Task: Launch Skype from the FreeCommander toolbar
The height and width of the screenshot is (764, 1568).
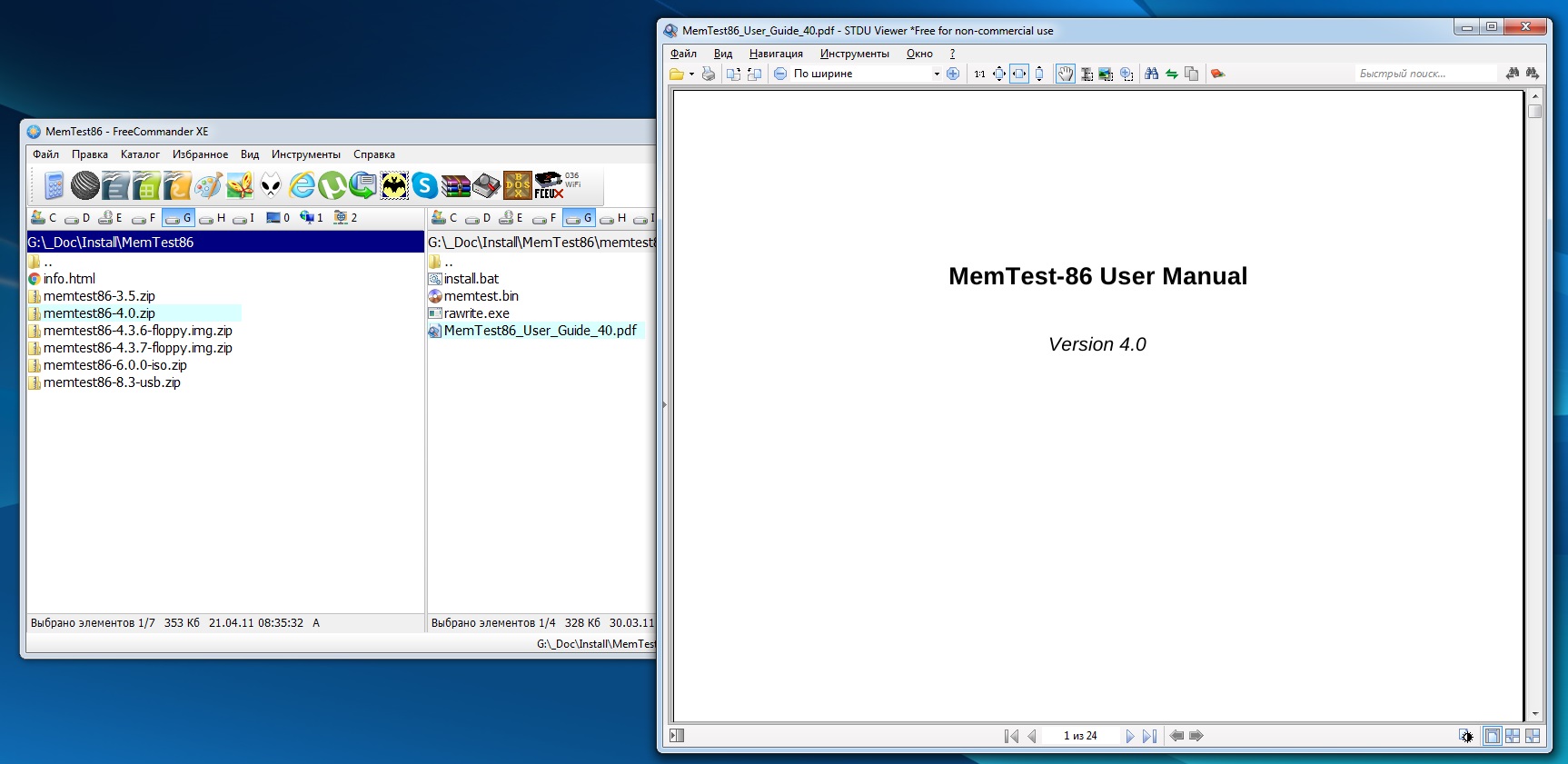Action: tap(424, 185)
